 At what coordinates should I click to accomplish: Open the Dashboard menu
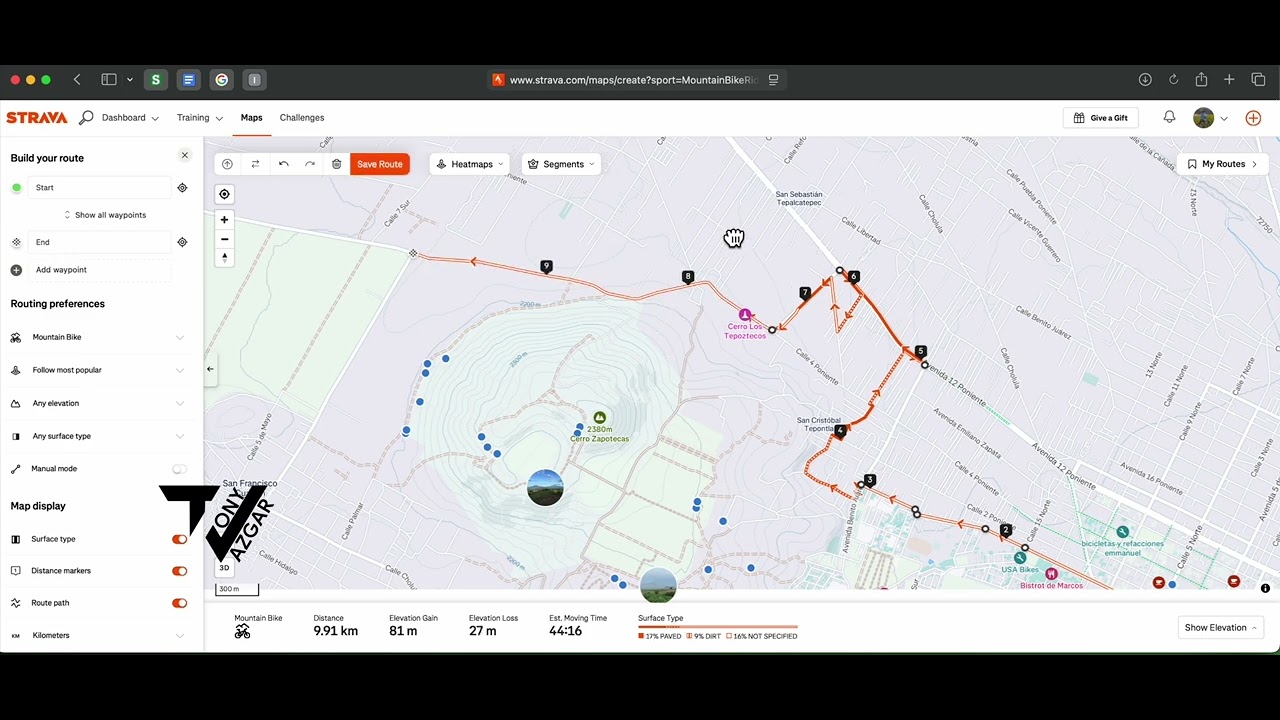[x=130, y=118]
